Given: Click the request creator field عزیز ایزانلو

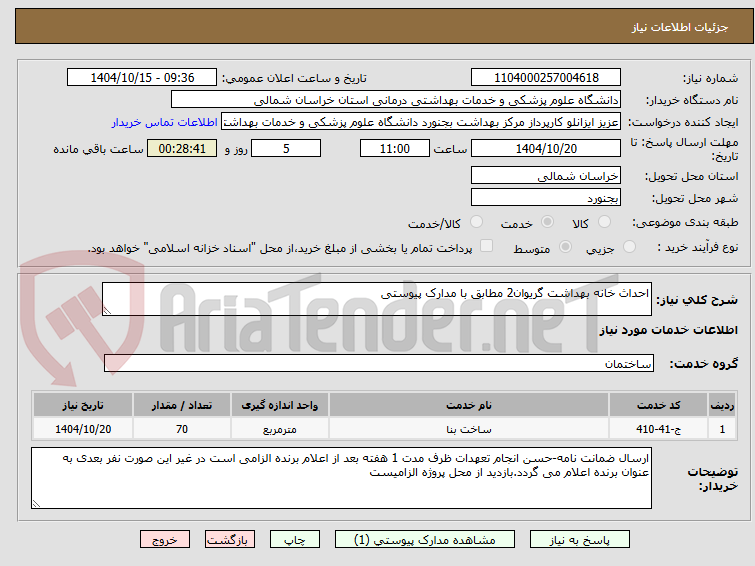Looking at the screenshot, I should 420,122.
